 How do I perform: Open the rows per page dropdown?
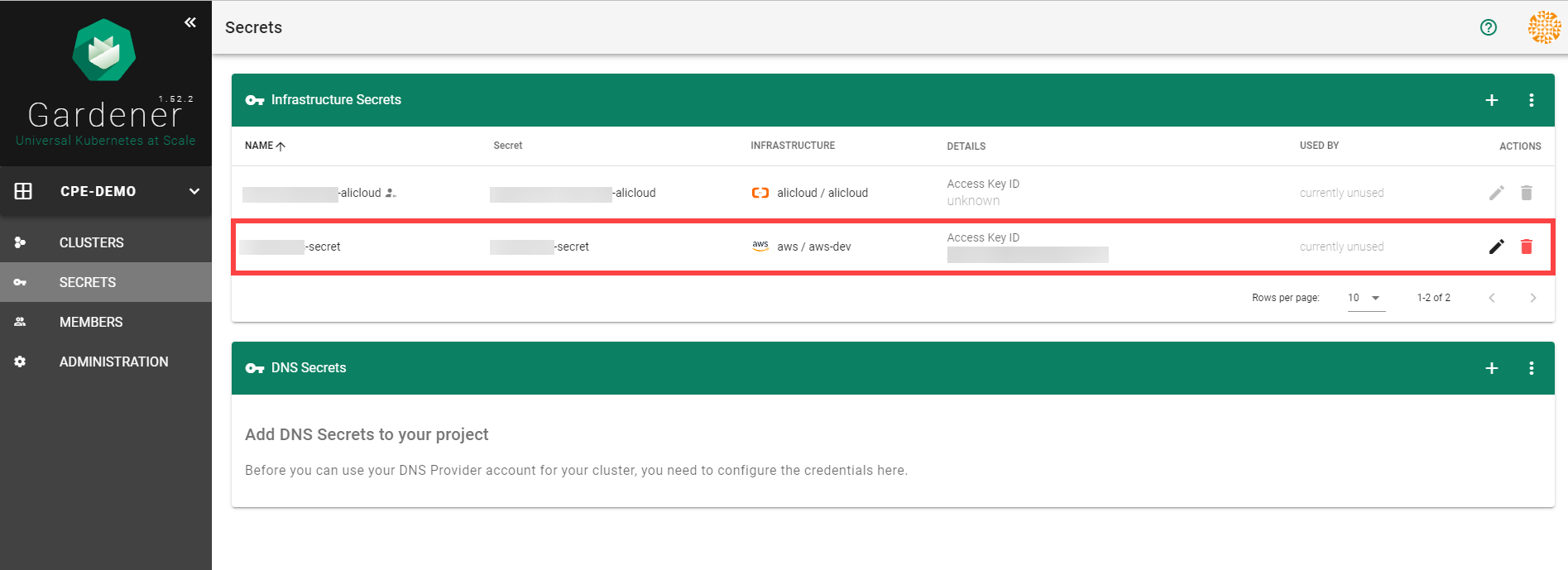click(x=1366, y=298)
